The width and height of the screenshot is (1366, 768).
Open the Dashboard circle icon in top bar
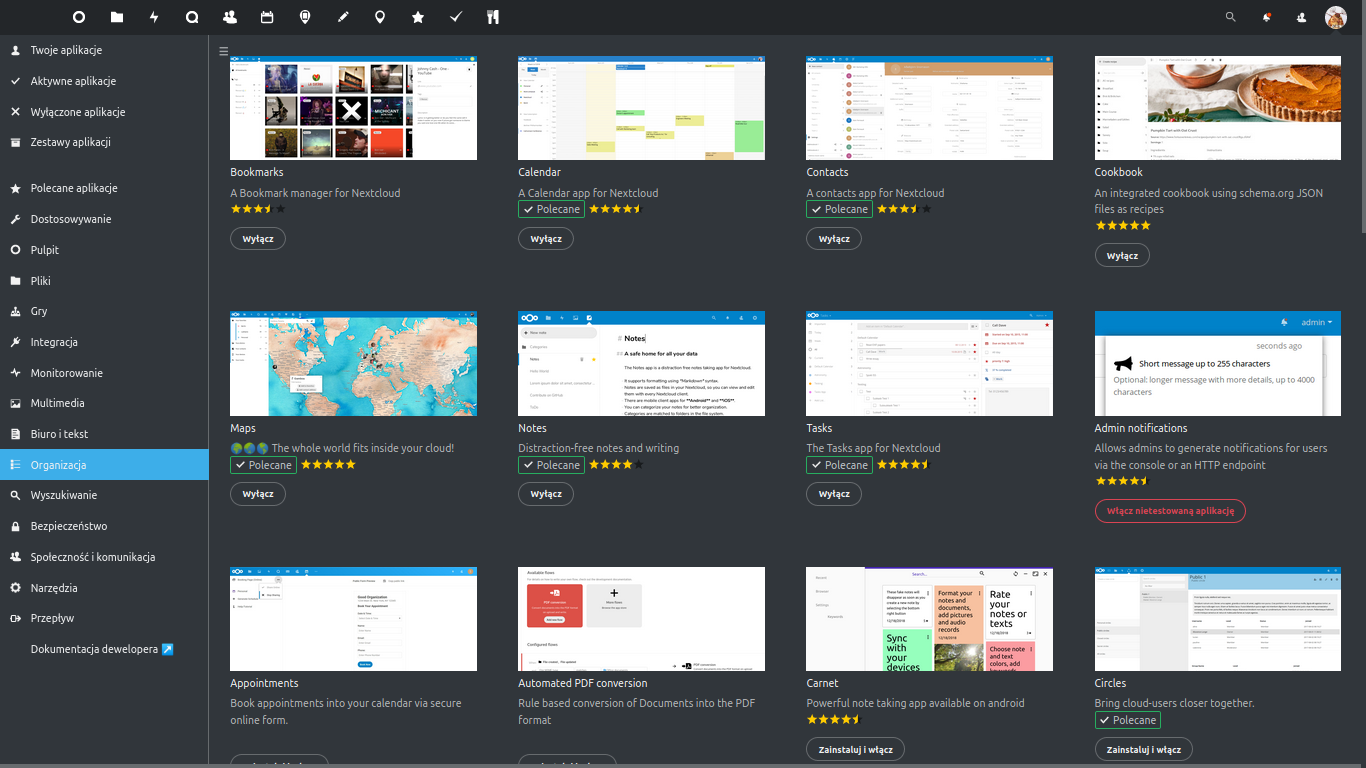coord(79,17)
